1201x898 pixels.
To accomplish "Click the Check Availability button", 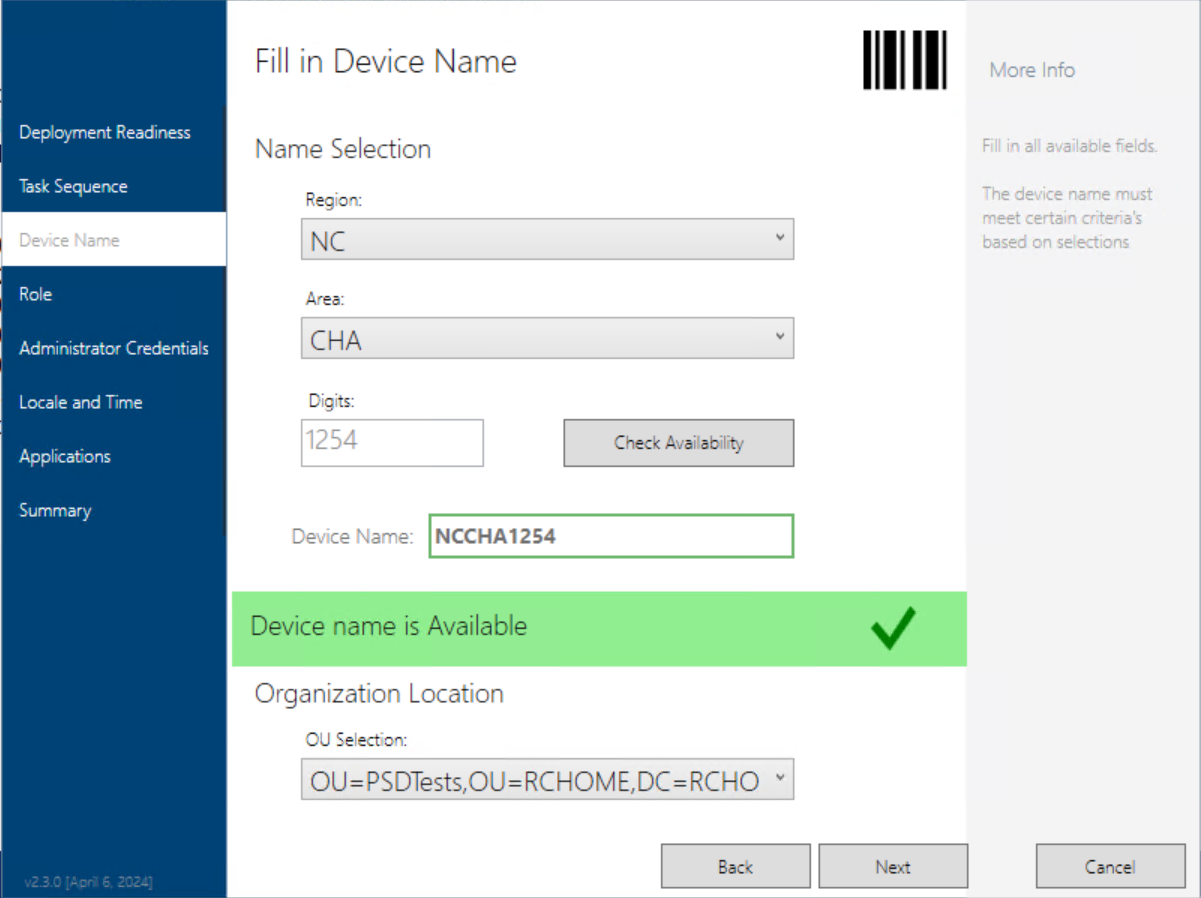I will coord(679,443).
